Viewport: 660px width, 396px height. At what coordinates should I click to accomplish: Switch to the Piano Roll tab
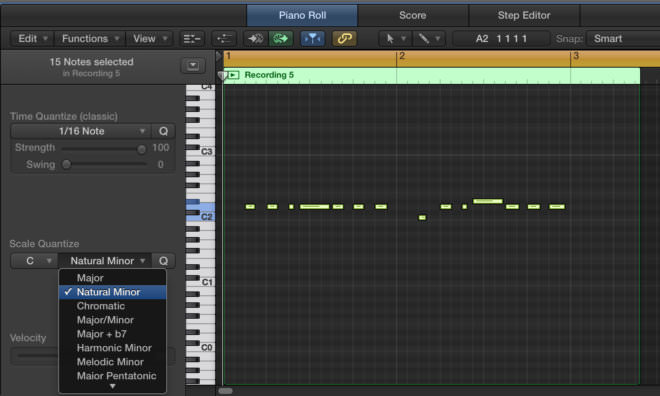[302, 16]
